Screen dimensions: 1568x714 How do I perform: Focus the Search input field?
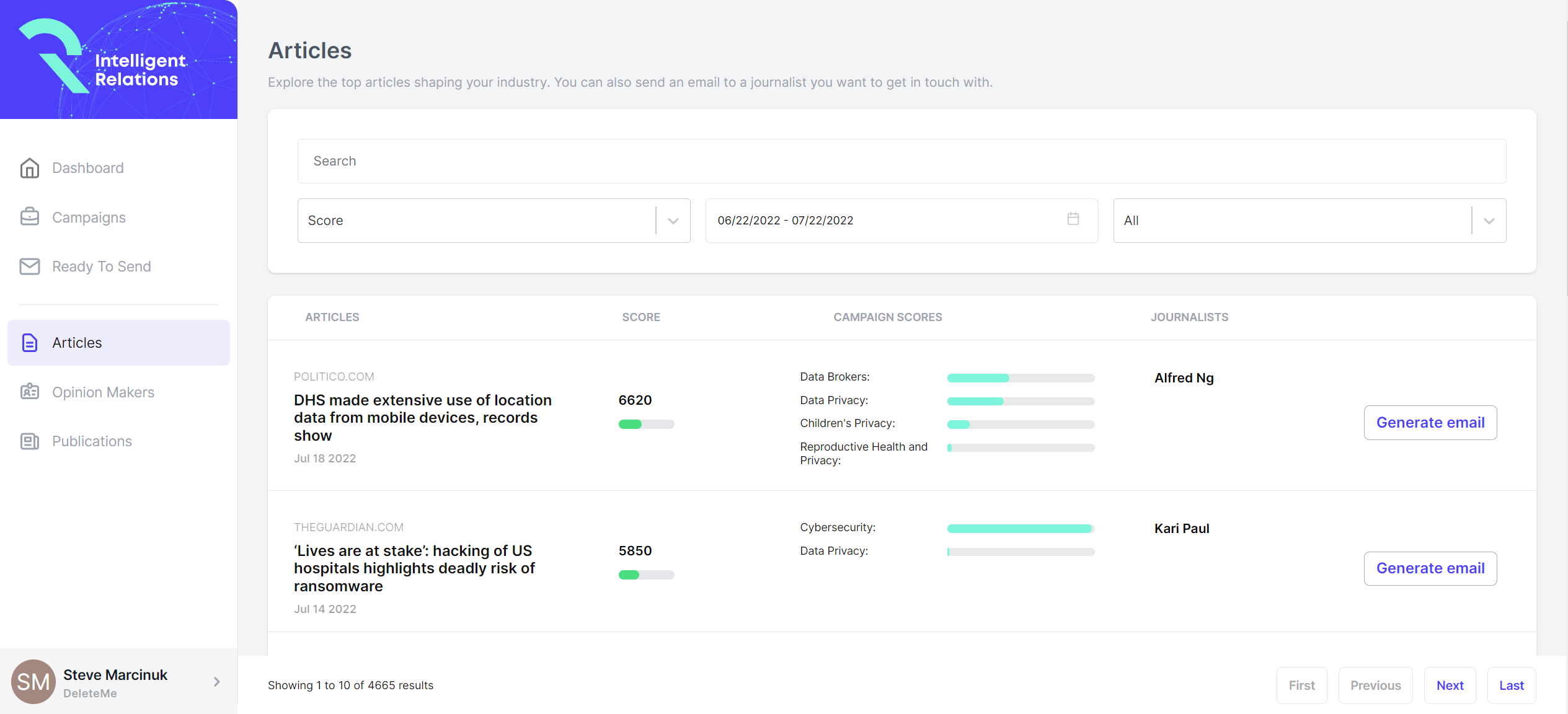[901, 161]
